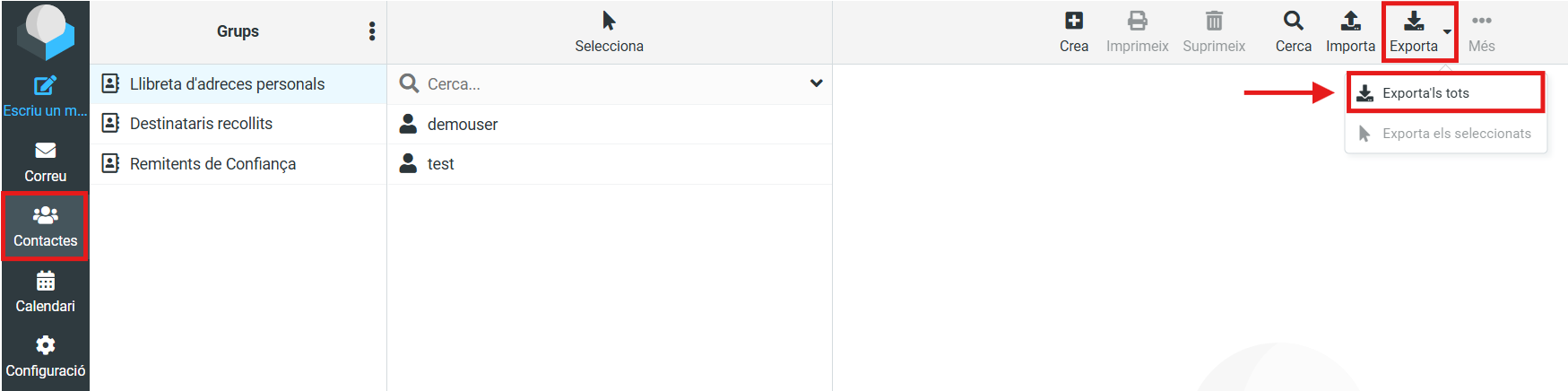
Task: Open the Cerca magnifier in toolbar
Action: (x=1293, y=21)
